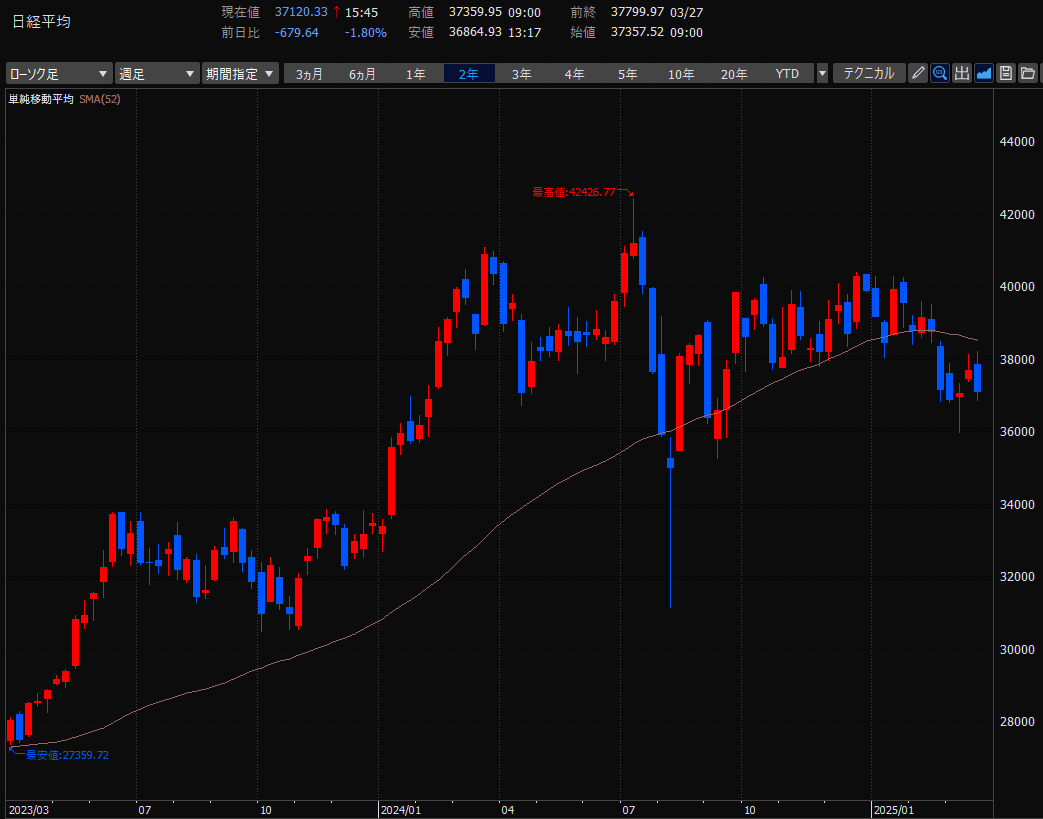Click the 2024/01 date axis label

[x=401, y=810]
